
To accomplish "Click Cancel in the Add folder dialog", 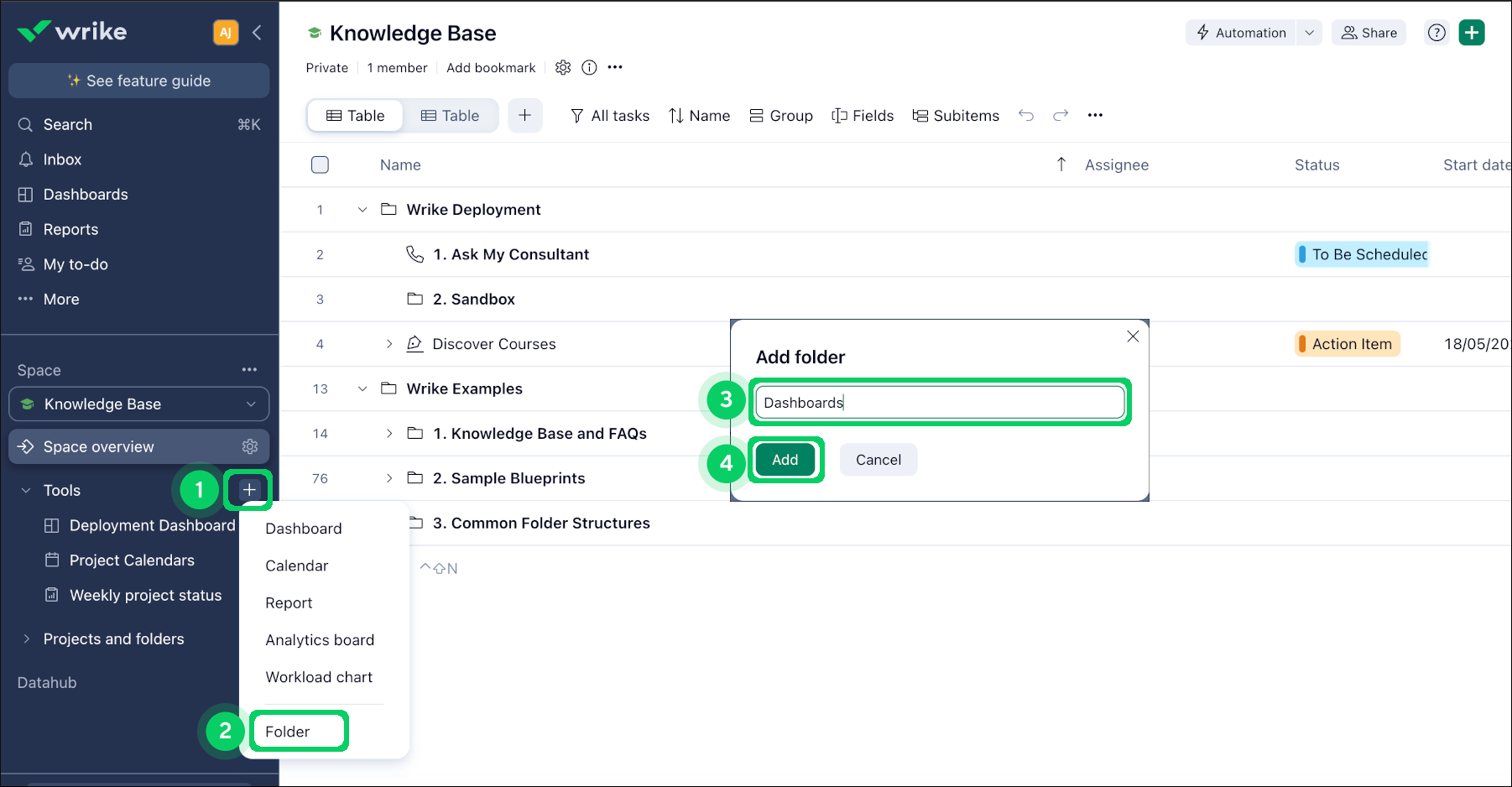I will [x=878, y=460].
